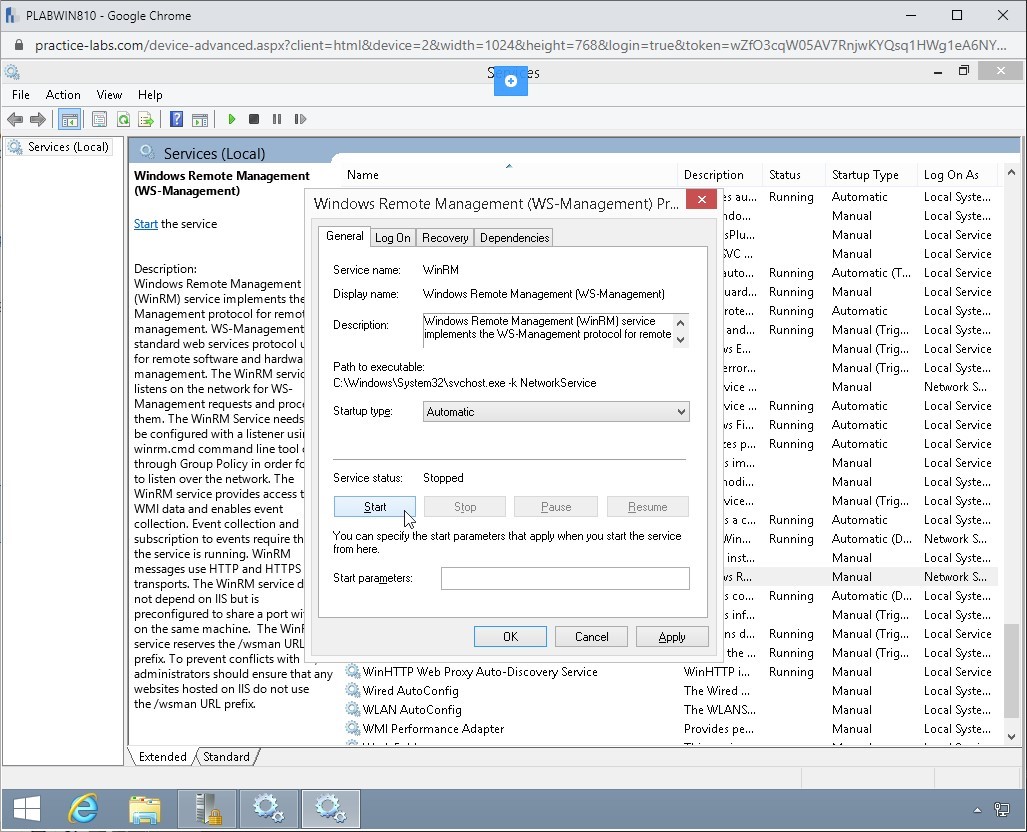Click the services list scrollbar down arrow
This screenshot has width=1027, height=832.
(x=1011, y=736)
